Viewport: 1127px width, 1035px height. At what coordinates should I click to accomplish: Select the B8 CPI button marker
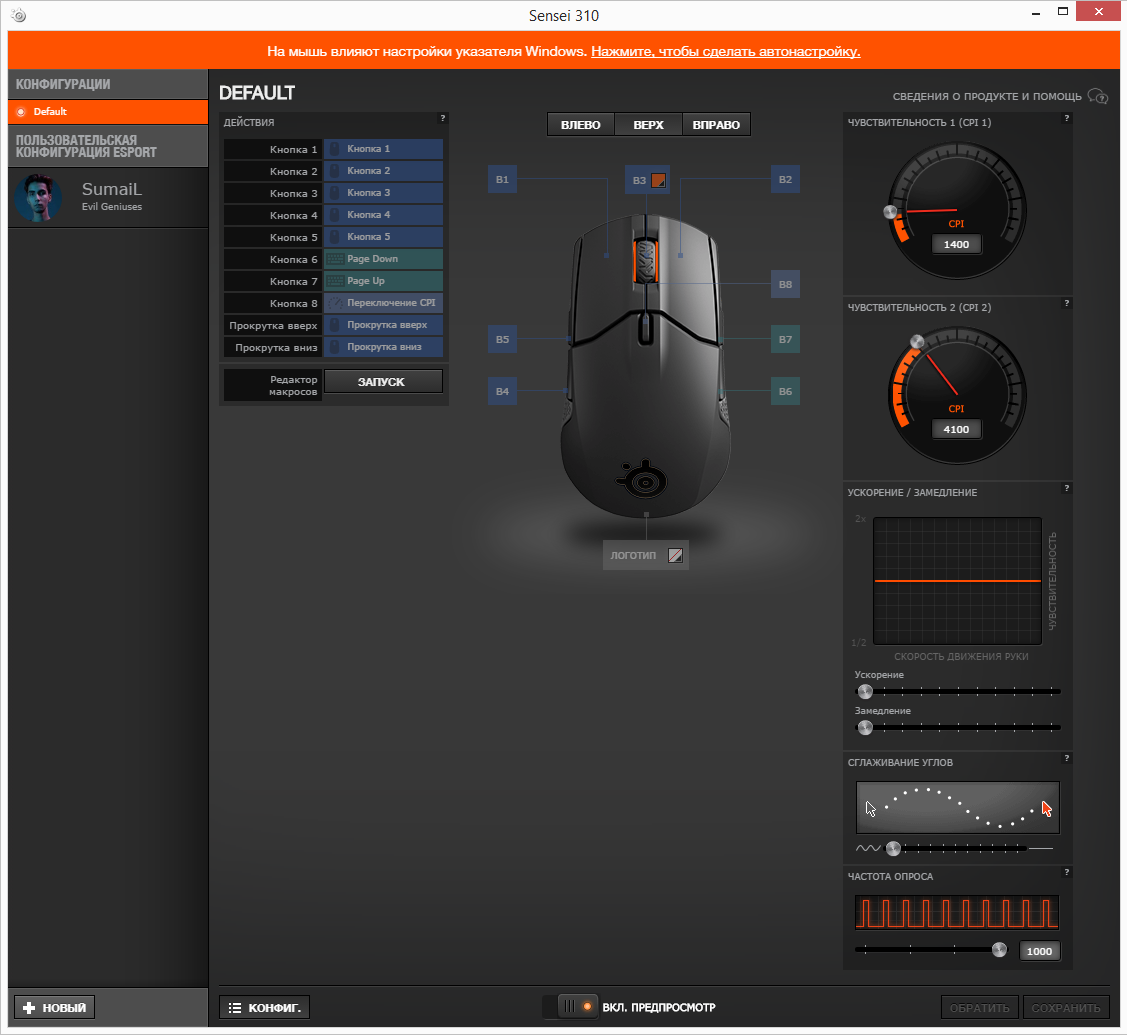pyautogui.click(x=785, y=284)
